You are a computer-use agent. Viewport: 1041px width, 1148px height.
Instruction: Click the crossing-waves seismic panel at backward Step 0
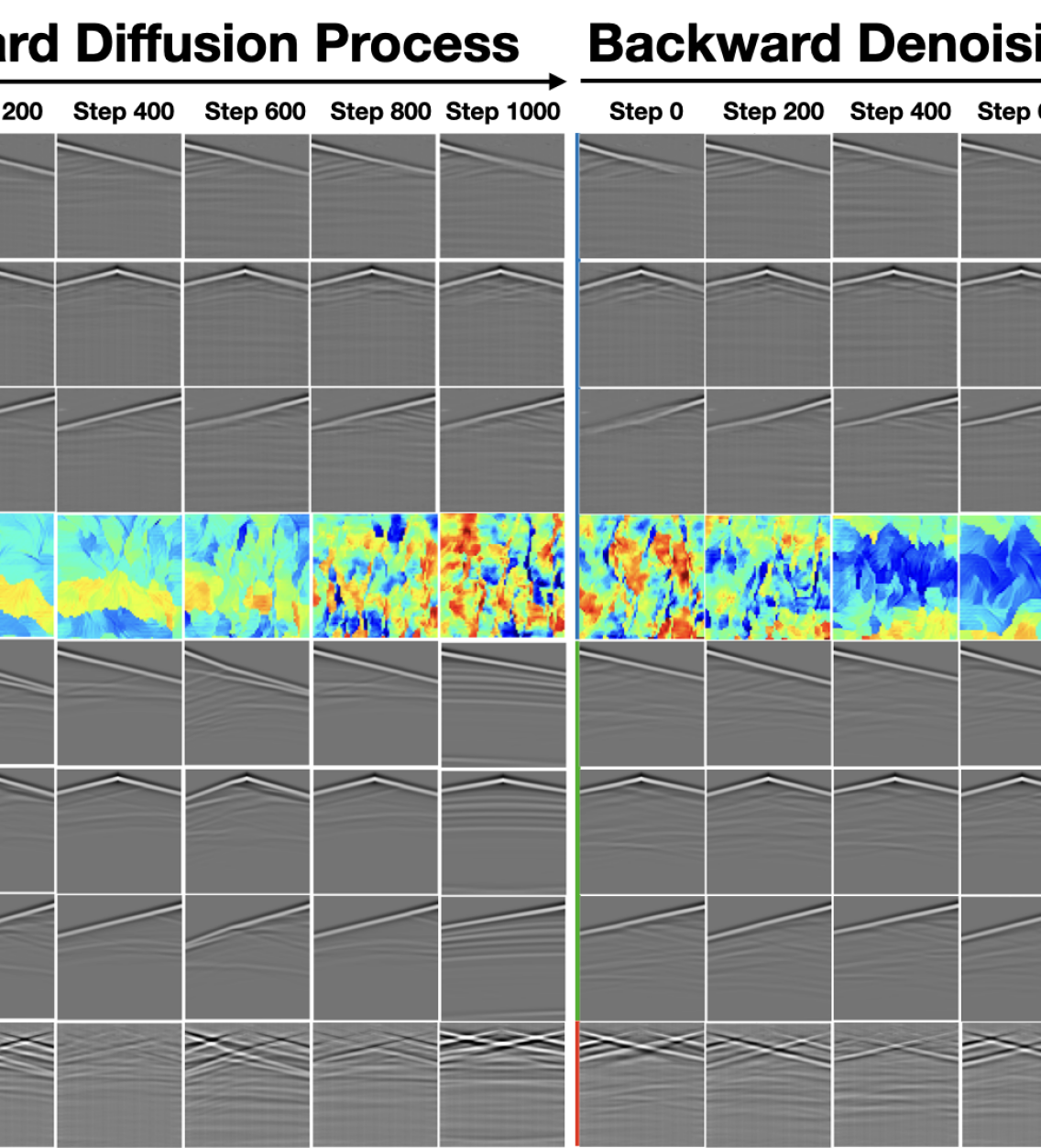tap(642, 1085)
